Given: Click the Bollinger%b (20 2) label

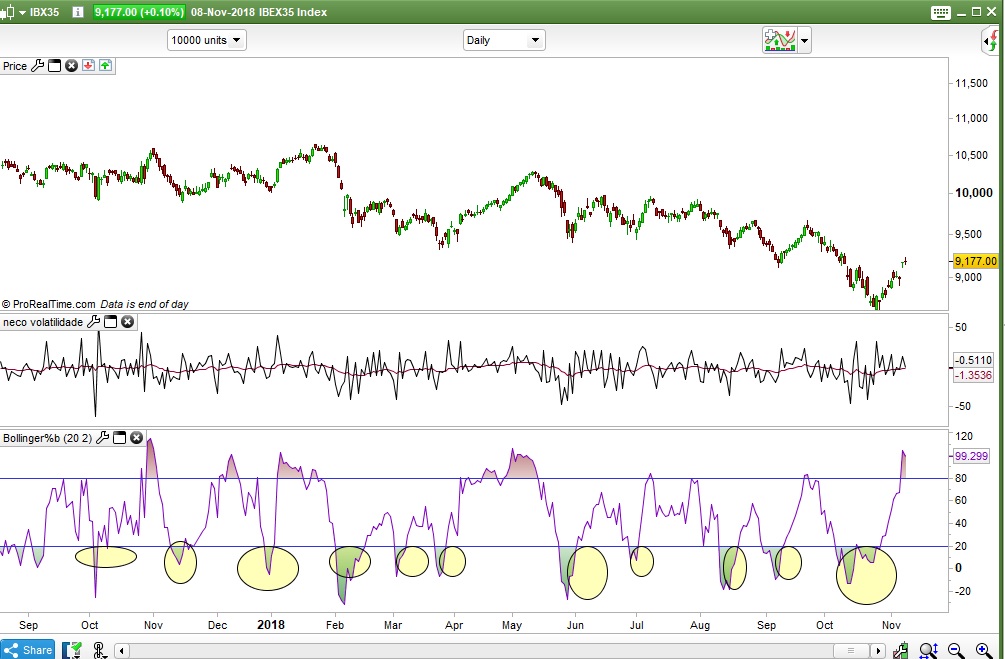Looking at the screenshot, I should point(47,438).
